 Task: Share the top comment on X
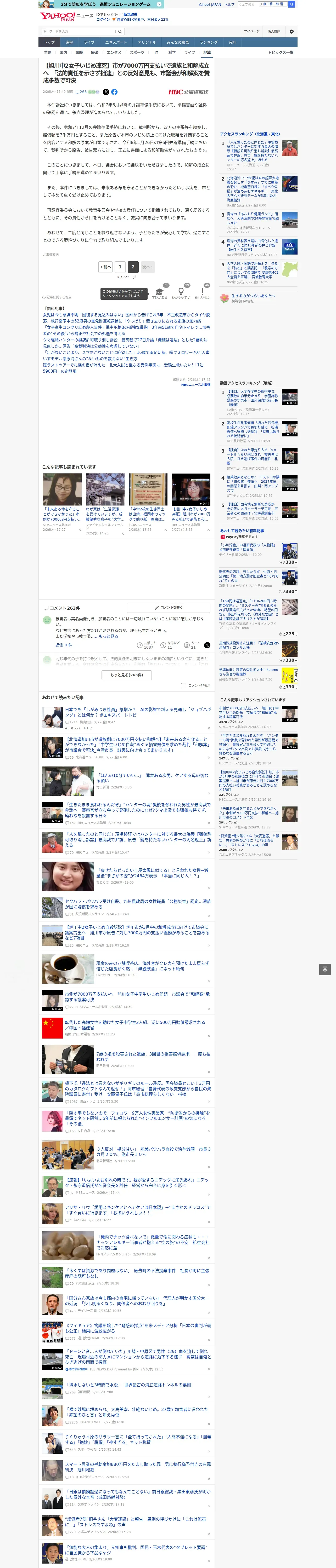(x=207, y=645)
